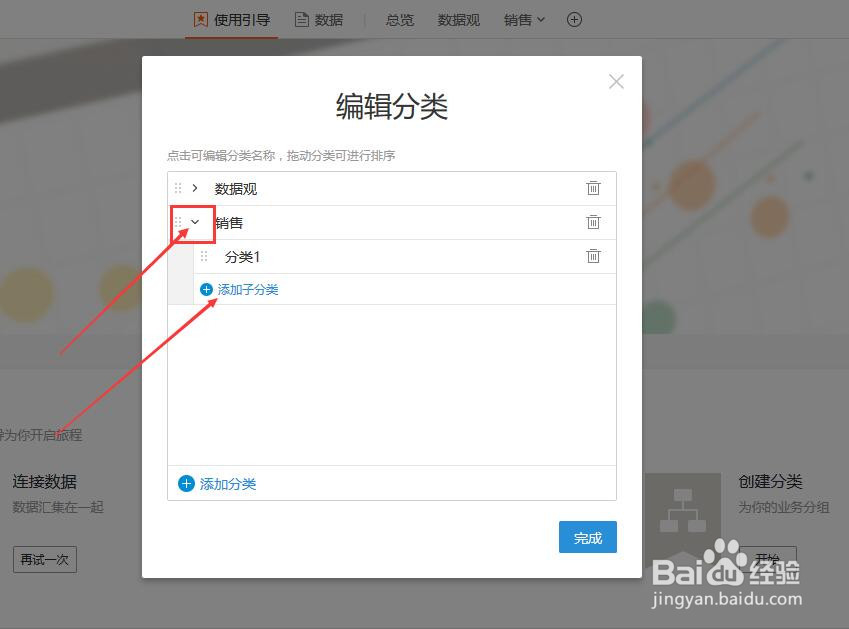
Task: Expand the 数据观 category chevron
Action: coord(196,187)
